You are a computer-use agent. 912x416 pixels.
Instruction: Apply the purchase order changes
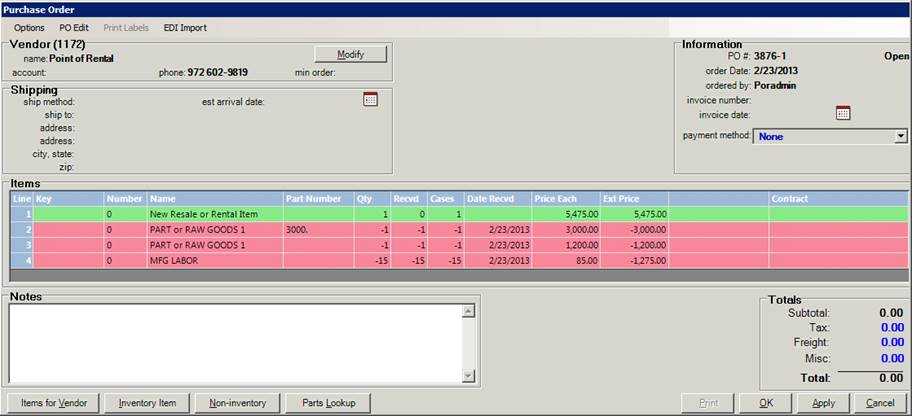click(x=824, y=403)
